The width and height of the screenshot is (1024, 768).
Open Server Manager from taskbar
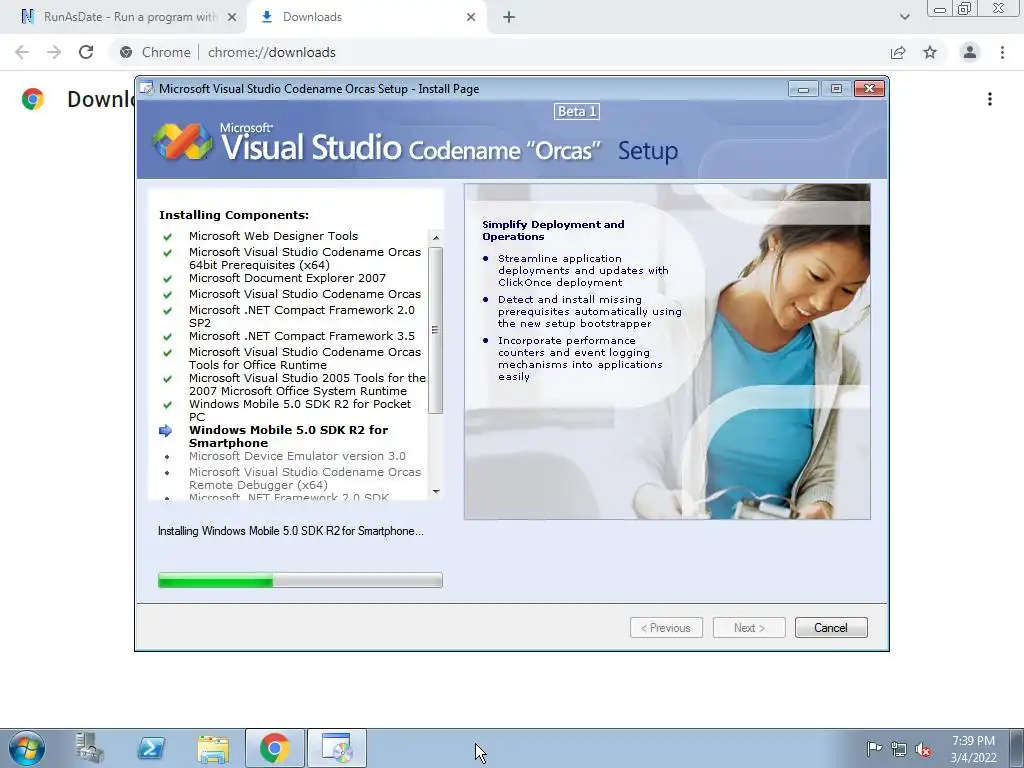point(89,748)
